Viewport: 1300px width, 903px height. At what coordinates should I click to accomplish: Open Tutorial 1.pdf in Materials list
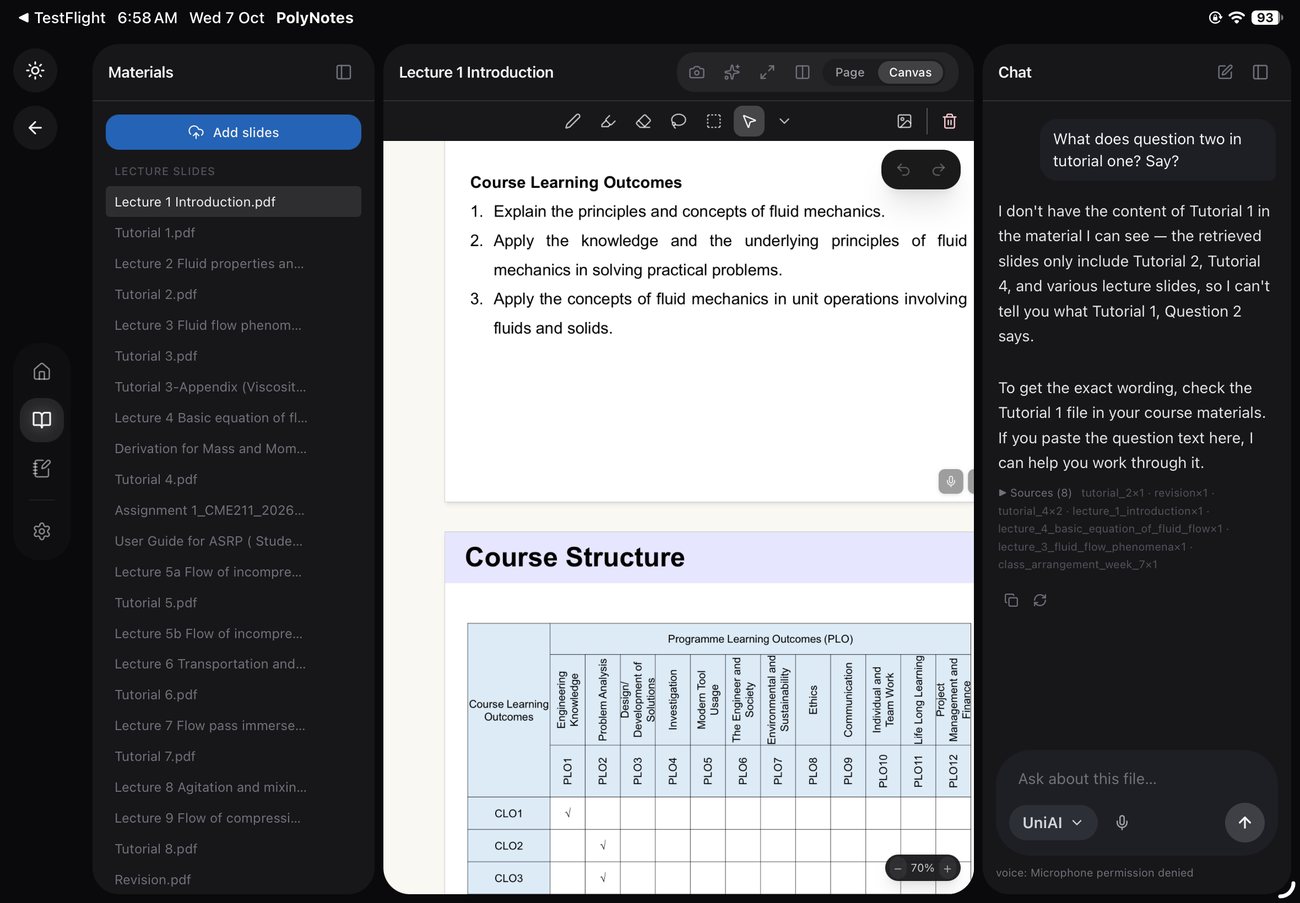(233, 233)
